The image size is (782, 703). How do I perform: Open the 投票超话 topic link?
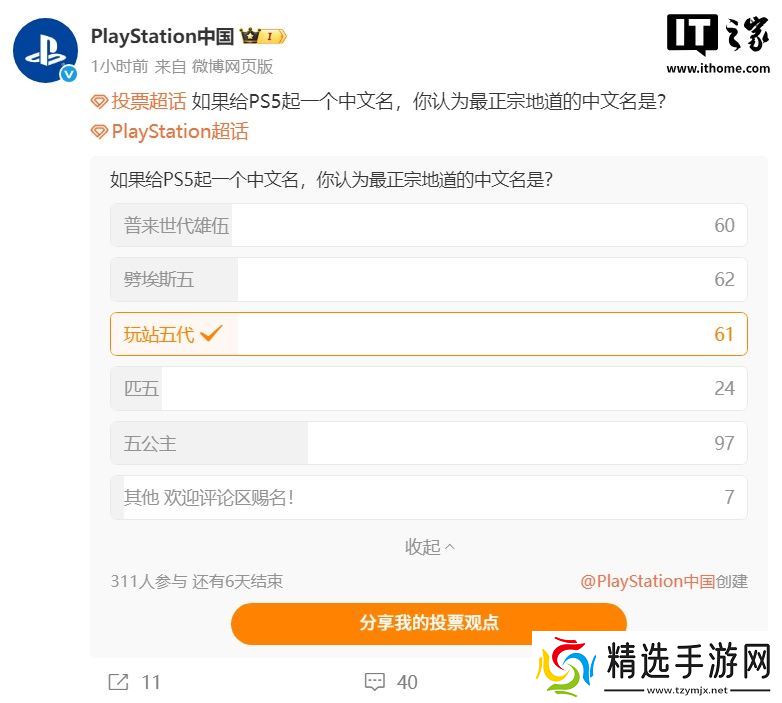coord(149,102)
